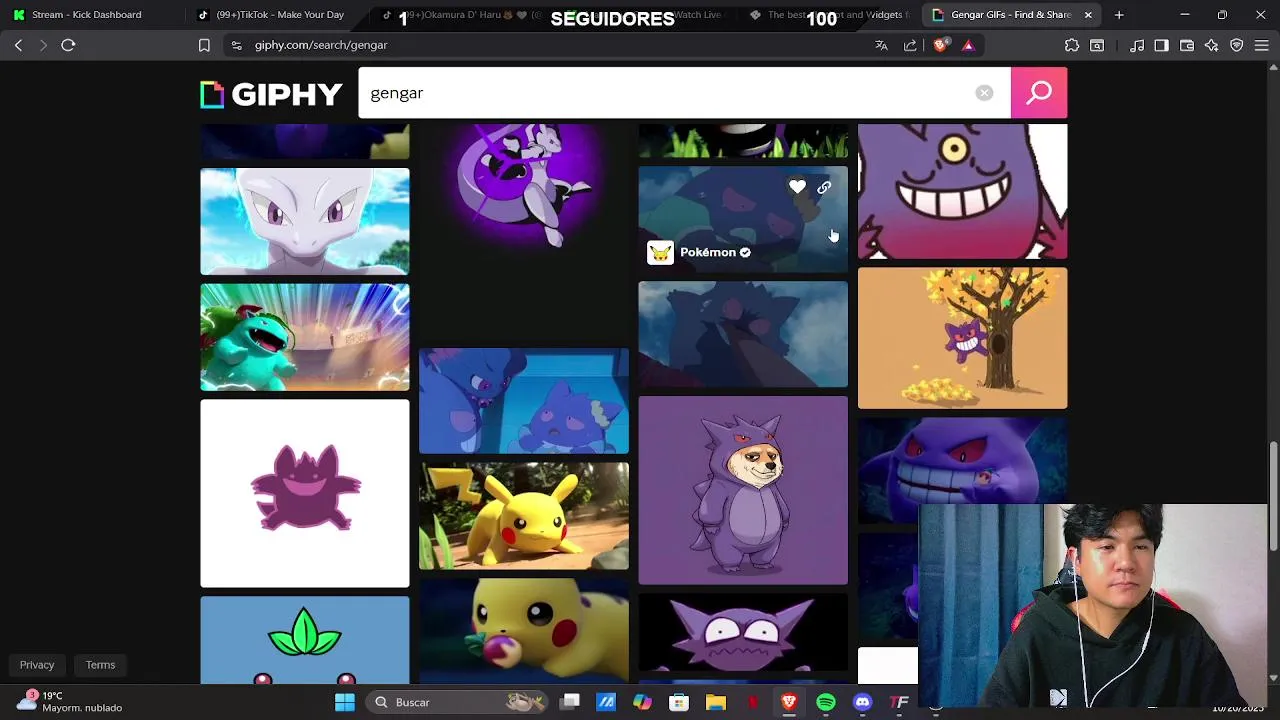Open the Pikachu crouching in forest GIF

tap(524, 516)
